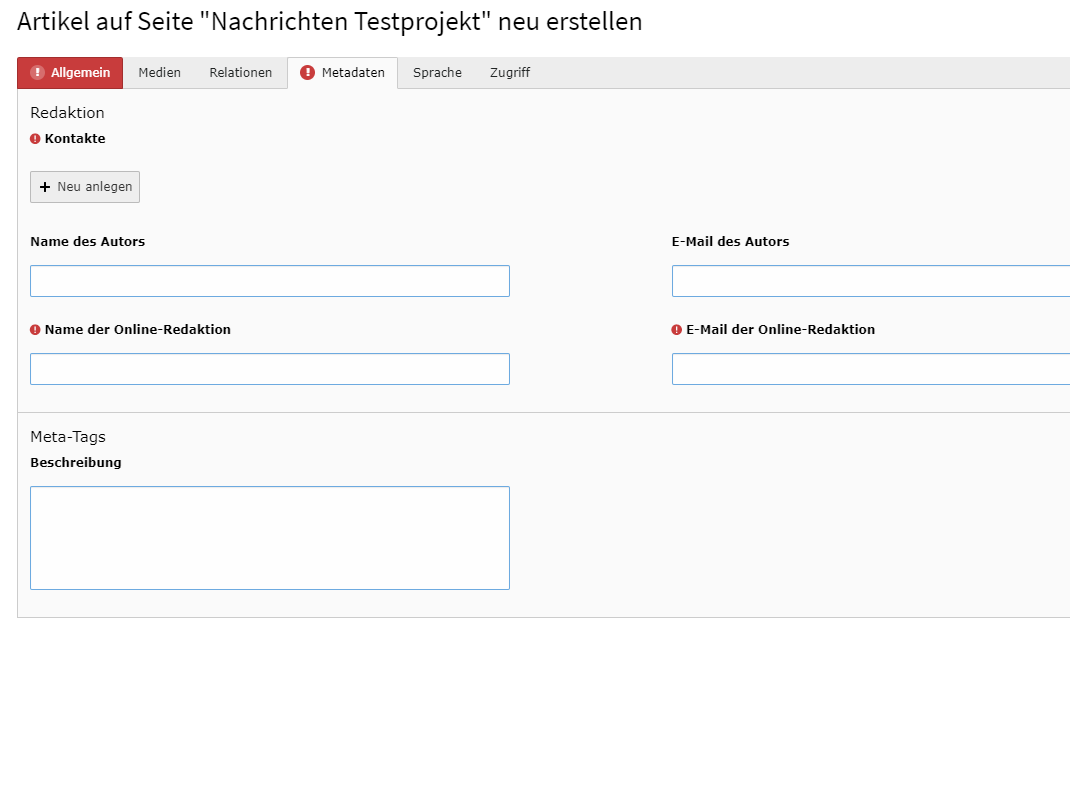Click the Meta-Tags section heading

pyautogui.click(x=68, y=437)
